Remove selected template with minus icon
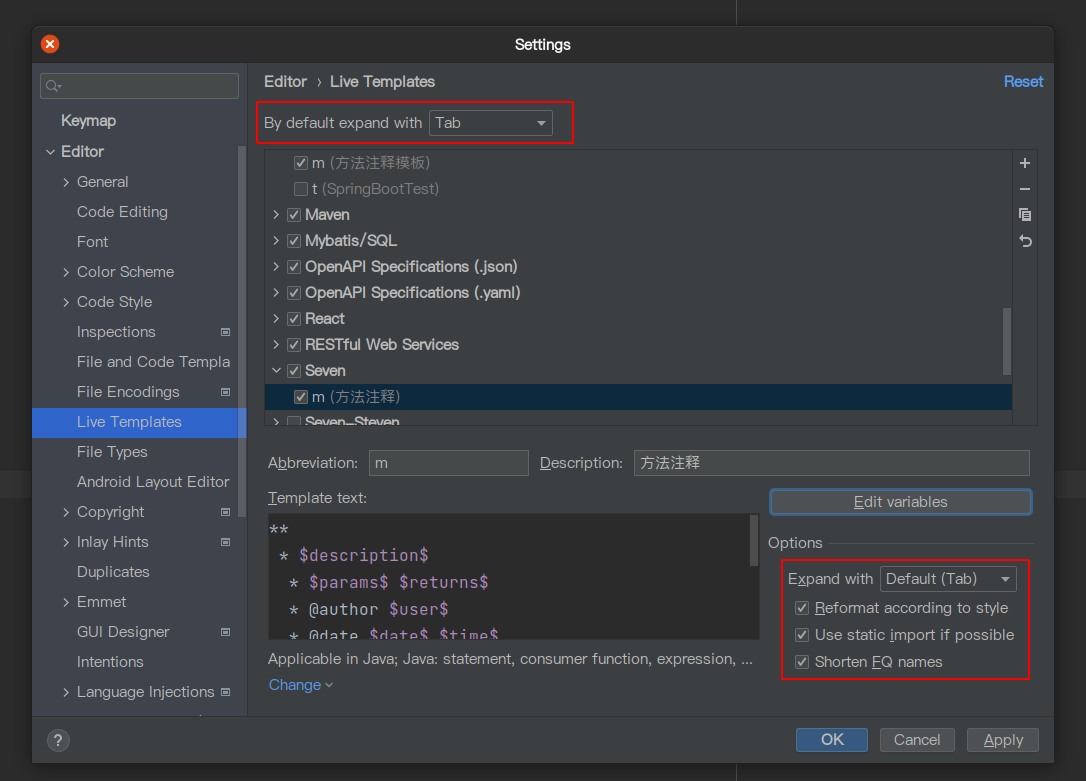This screenshot has height=781, width=1086. click(1025, 189)
